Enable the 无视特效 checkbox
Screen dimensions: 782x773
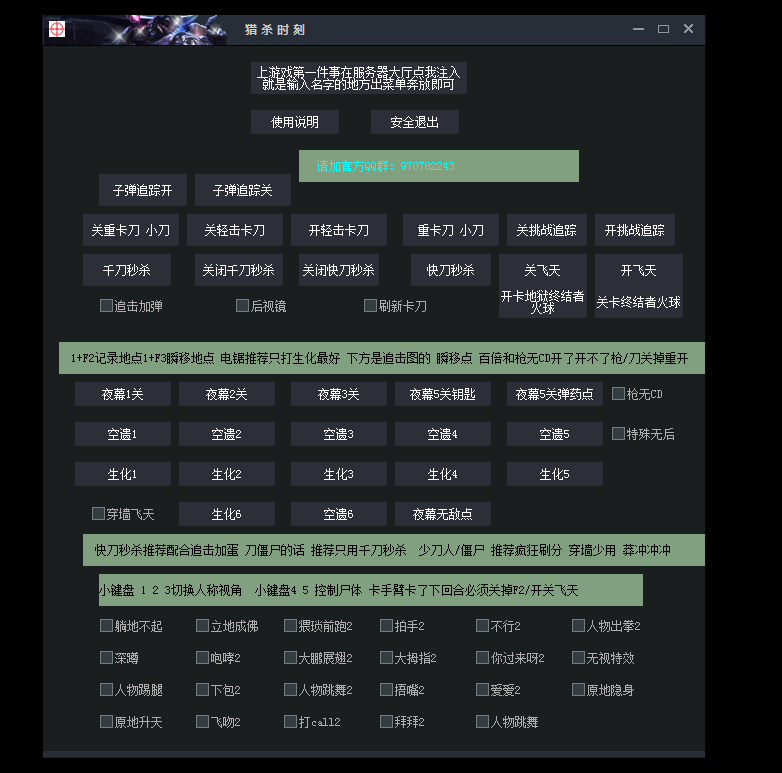click(x=579, y=657)
